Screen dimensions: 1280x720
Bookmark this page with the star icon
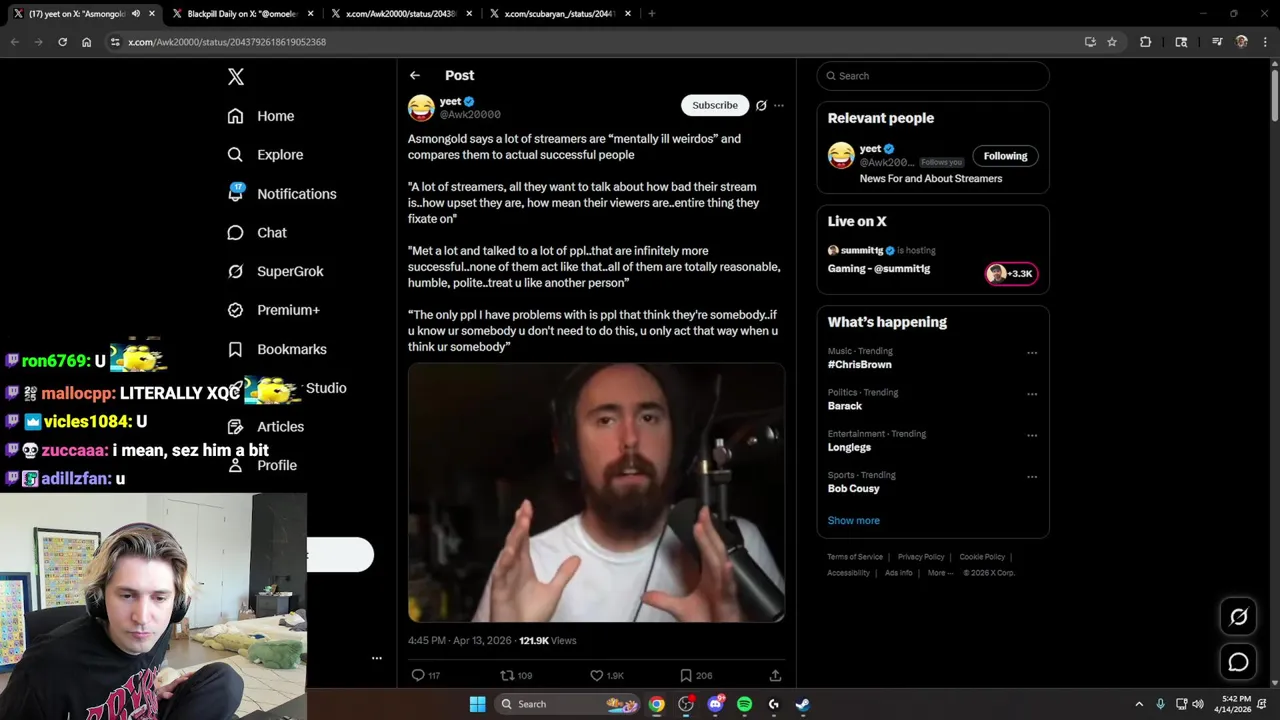point(1112,42)
